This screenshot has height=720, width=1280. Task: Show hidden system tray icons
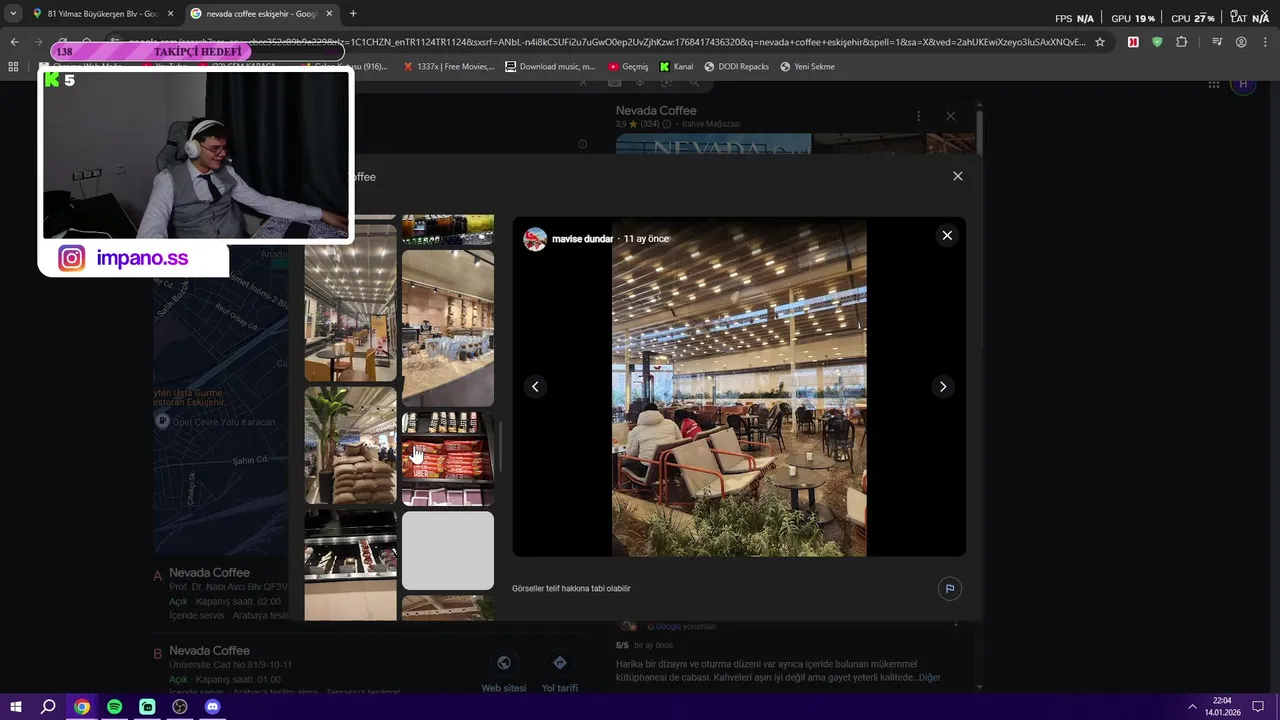1192,707
